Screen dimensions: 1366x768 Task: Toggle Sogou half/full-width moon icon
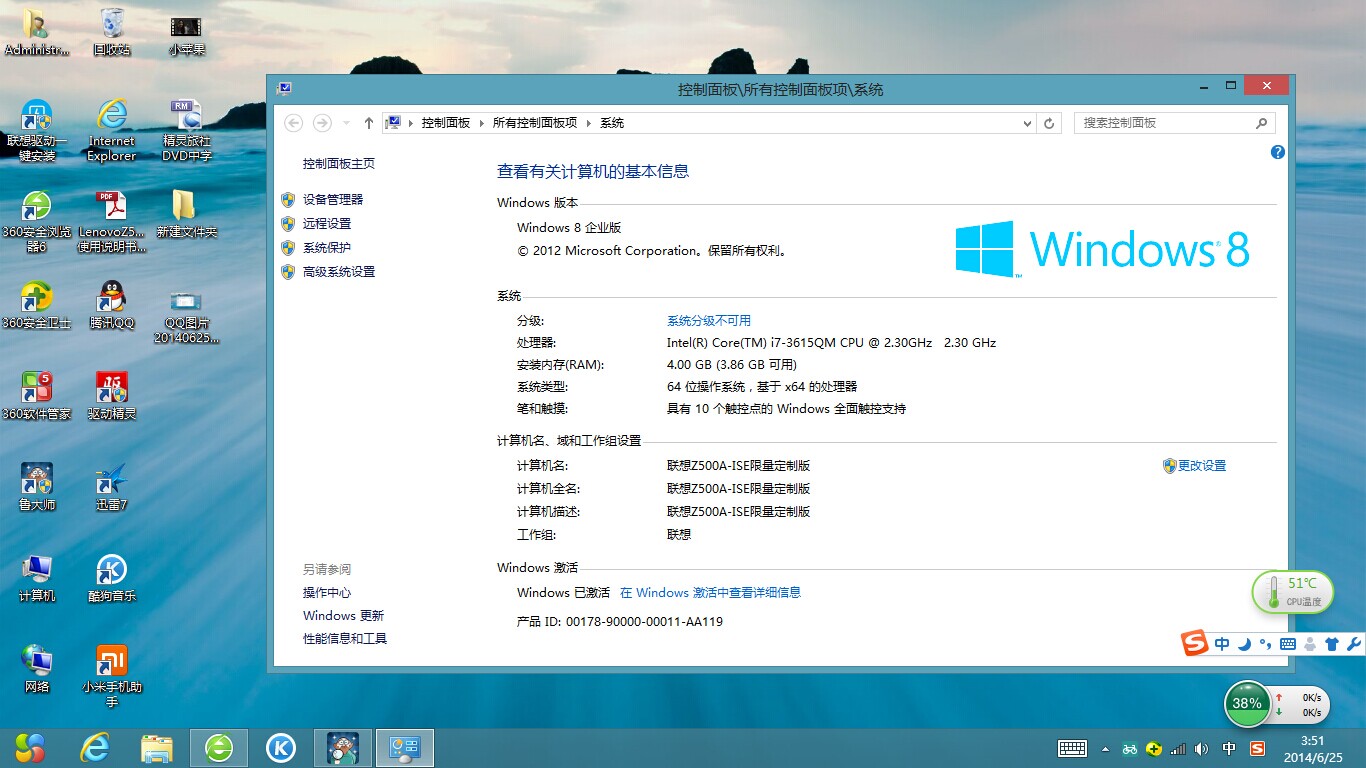[1245, 644]
